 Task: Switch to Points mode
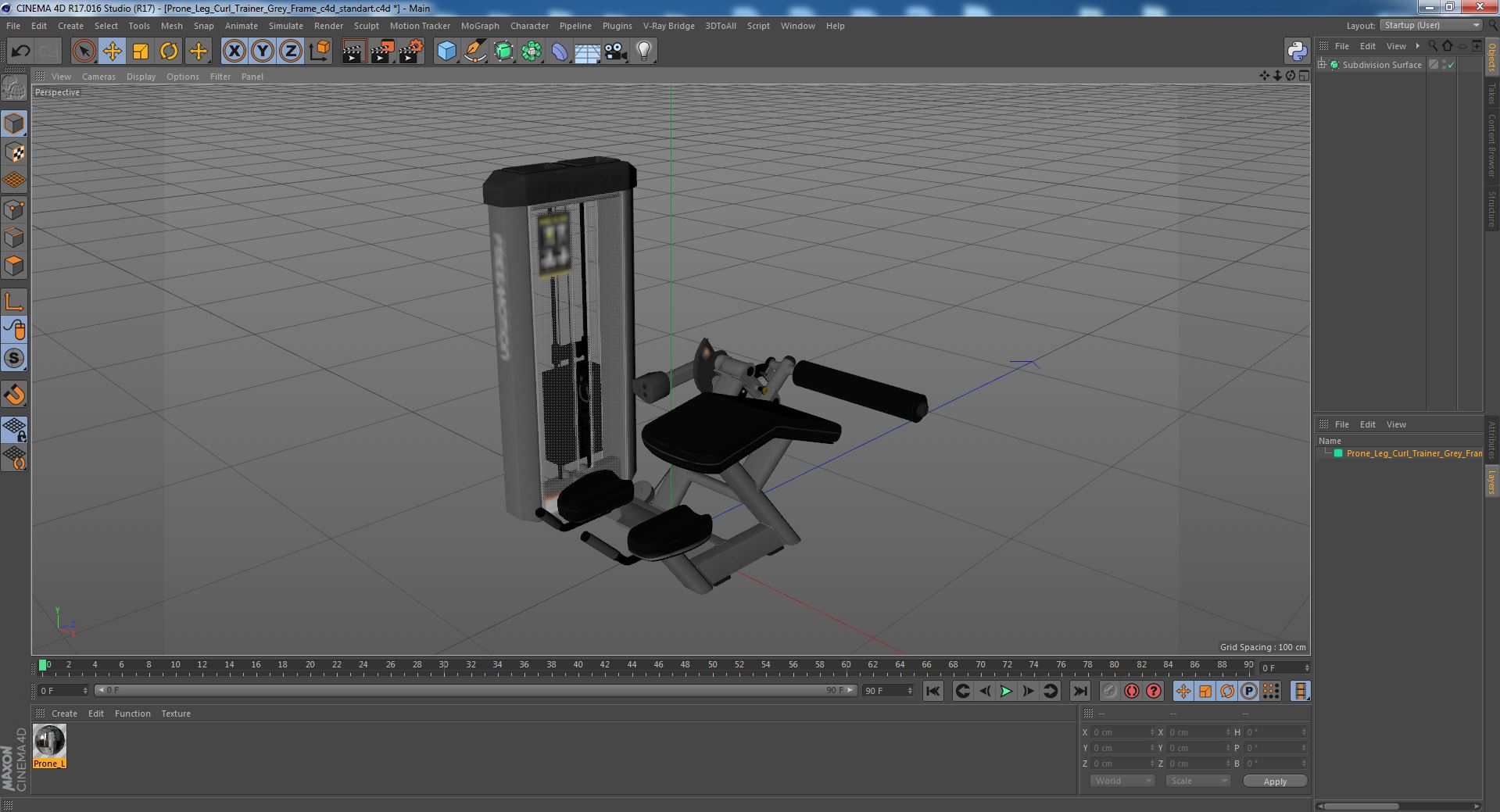pyautogui.click(x=14, y=209)
